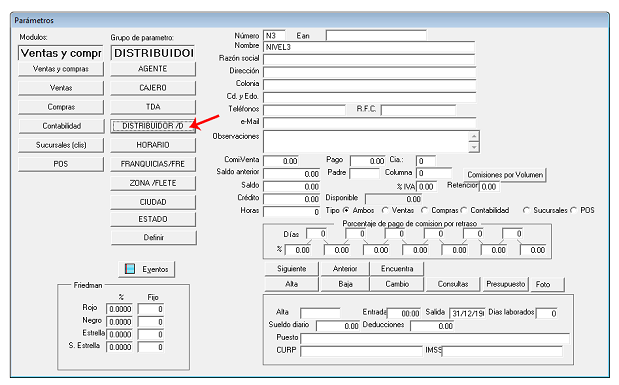619x385 pixels.
Task: Click the Observaciones text area
Action: (366, 142)
